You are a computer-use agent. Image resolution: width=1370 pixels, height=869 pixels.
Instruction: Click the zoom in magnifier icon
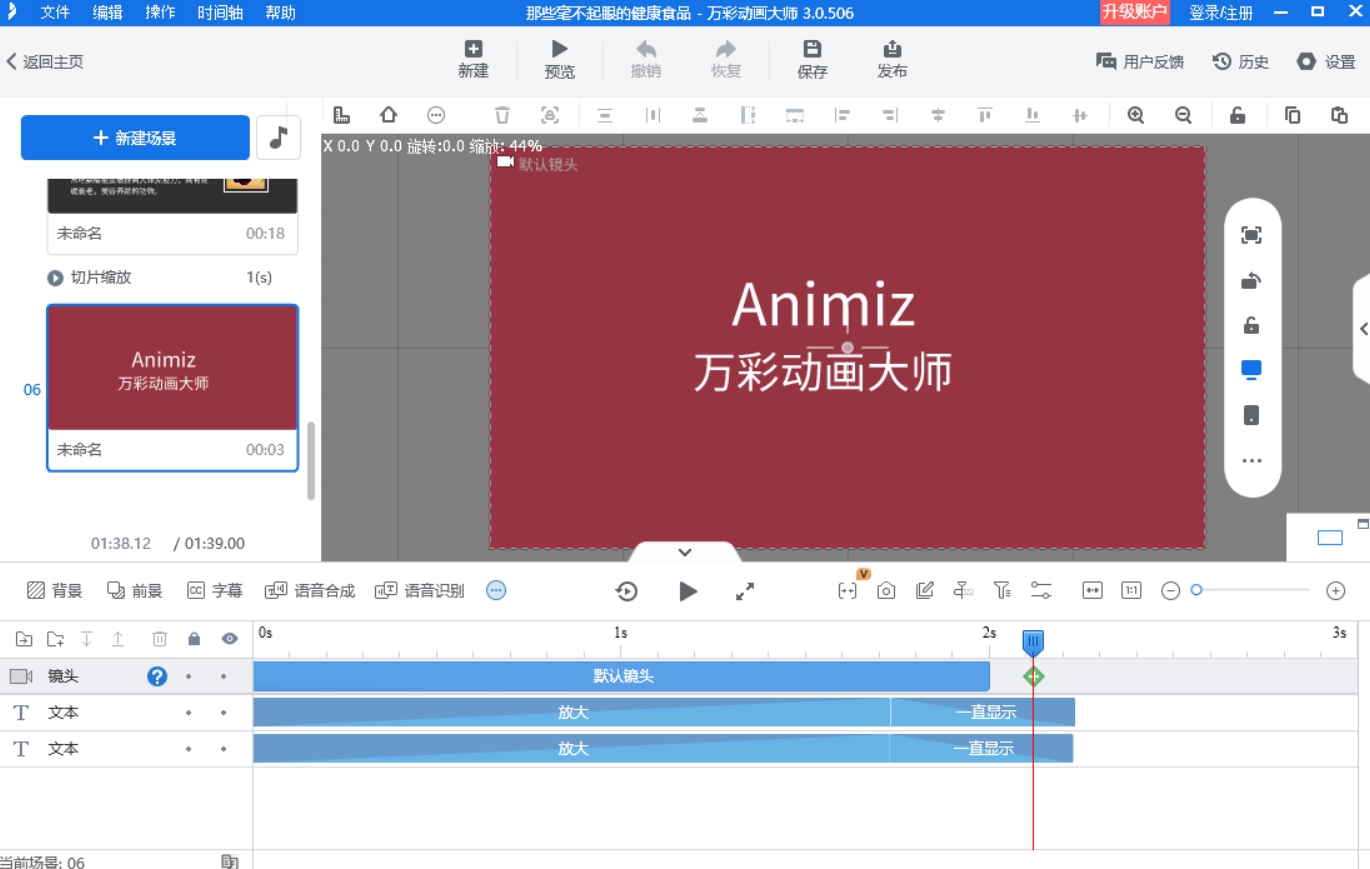point(1136,115)
